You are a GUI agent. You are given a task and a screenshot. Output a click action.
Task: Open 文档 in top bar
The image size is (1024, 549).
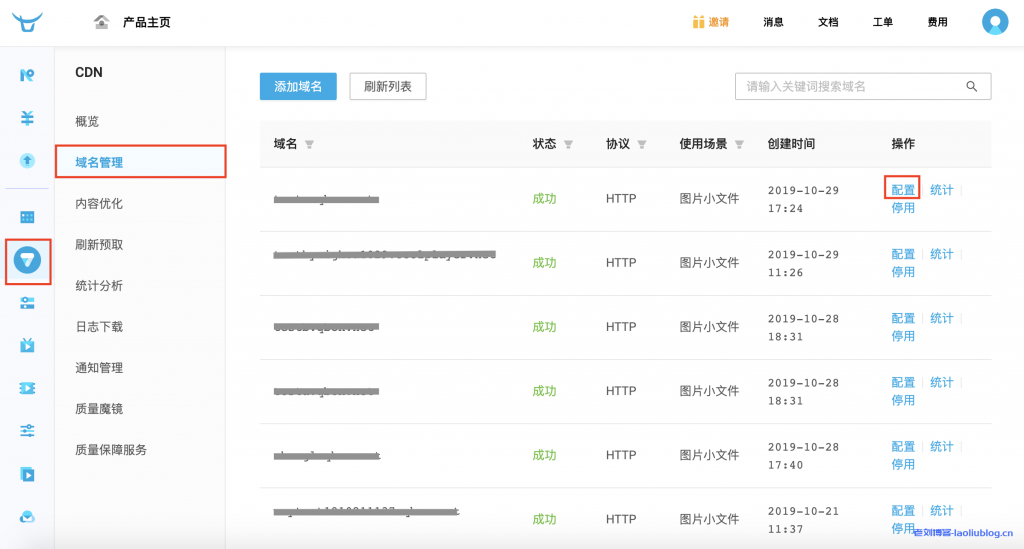pos(828,22)
